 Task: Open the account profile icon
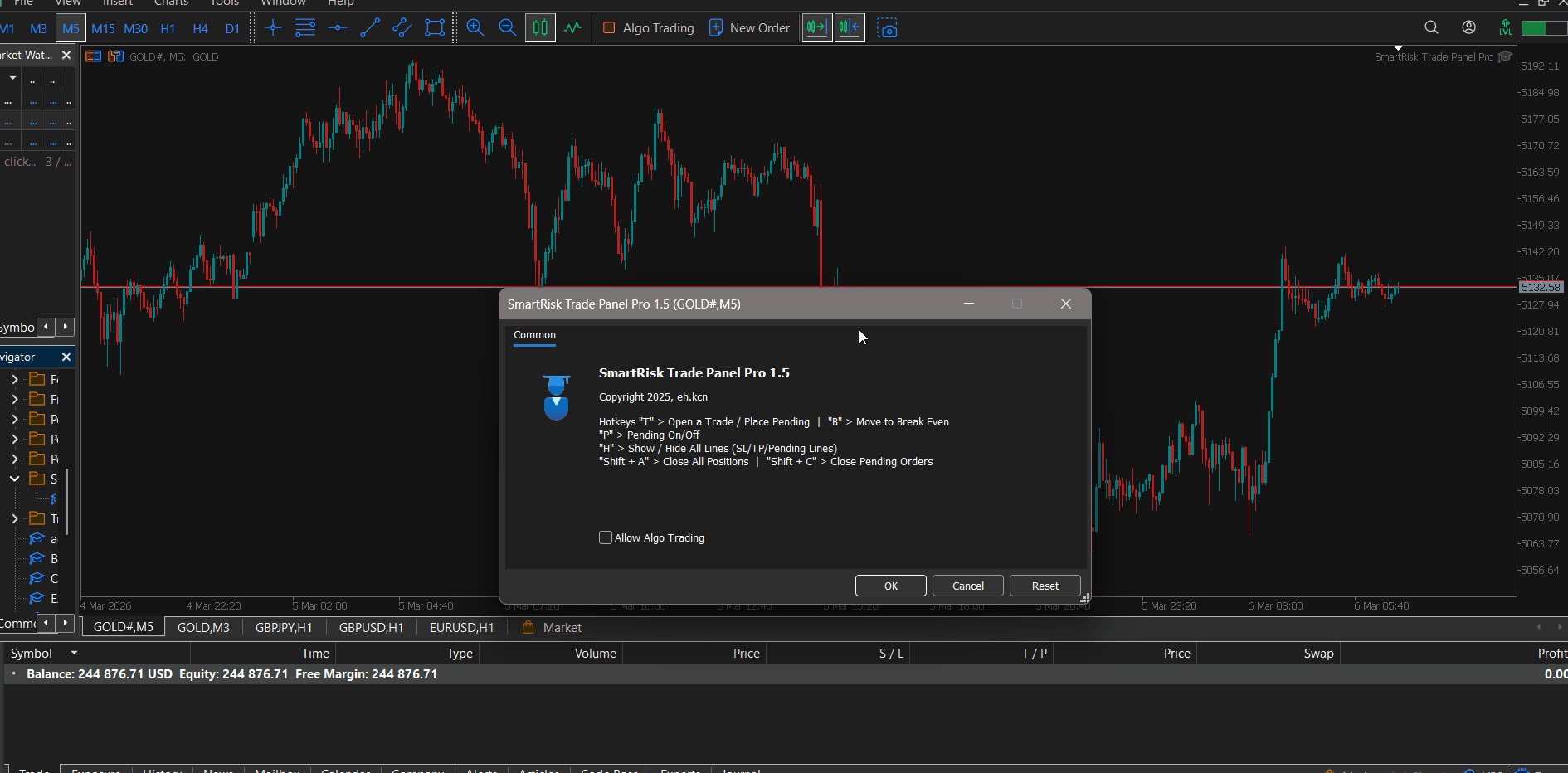pos(1468,27)
